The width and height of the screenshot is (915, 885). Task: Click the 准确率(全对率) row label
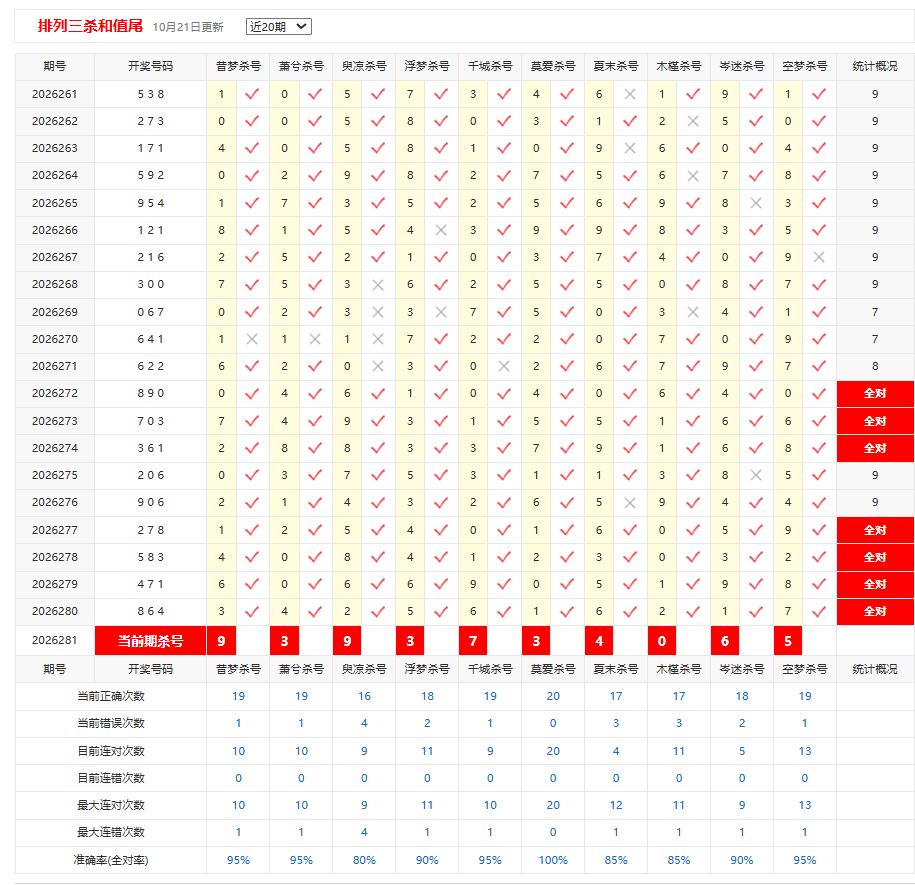[111, 860]
